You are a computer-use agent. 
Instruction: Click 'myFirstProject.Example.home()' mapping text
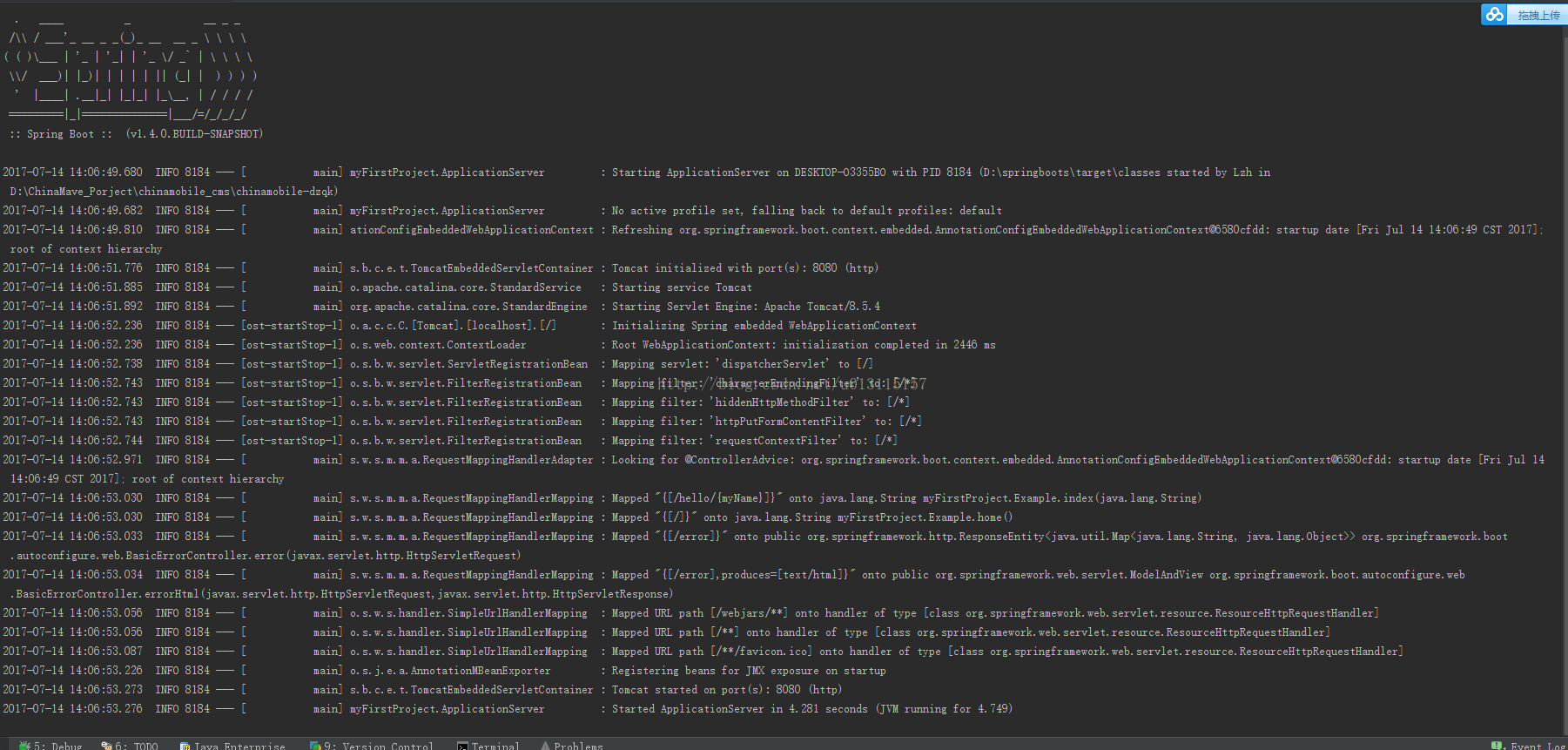click(x=925, y=517)
